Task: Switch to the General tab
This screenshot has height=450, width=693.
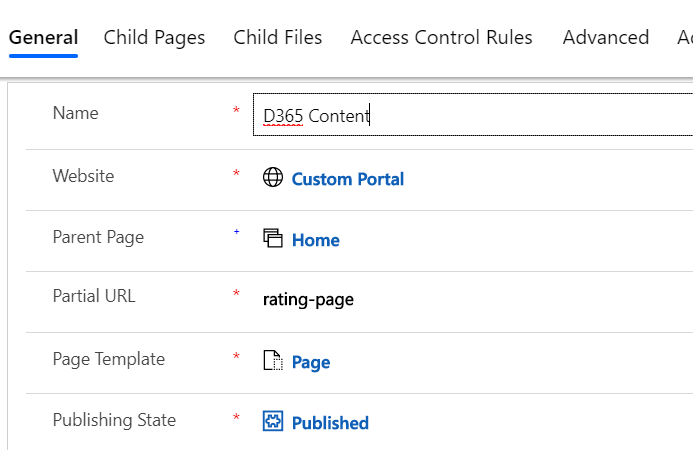Action: [43, 38]
